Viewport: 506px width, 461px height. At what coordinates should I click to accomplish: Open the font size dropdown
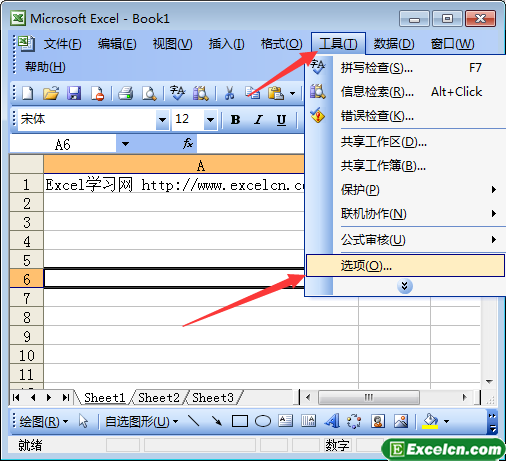click(210, 119)
